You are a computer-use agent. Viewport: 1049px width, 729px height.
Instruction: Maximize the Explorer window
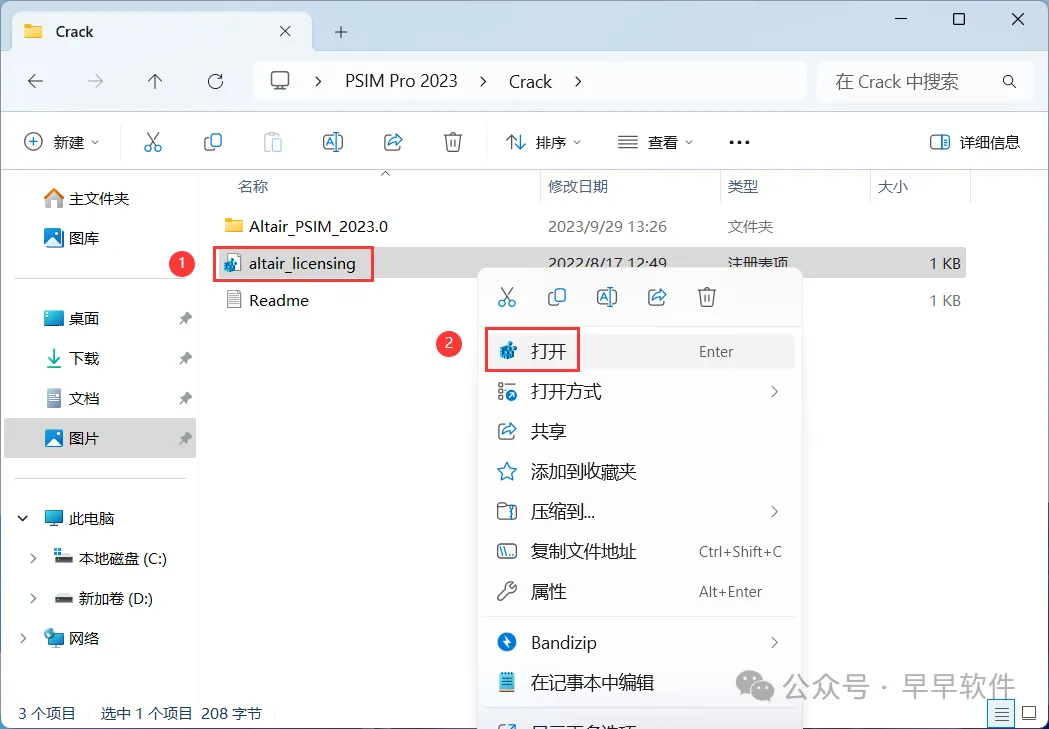click(x=959, y=19)
